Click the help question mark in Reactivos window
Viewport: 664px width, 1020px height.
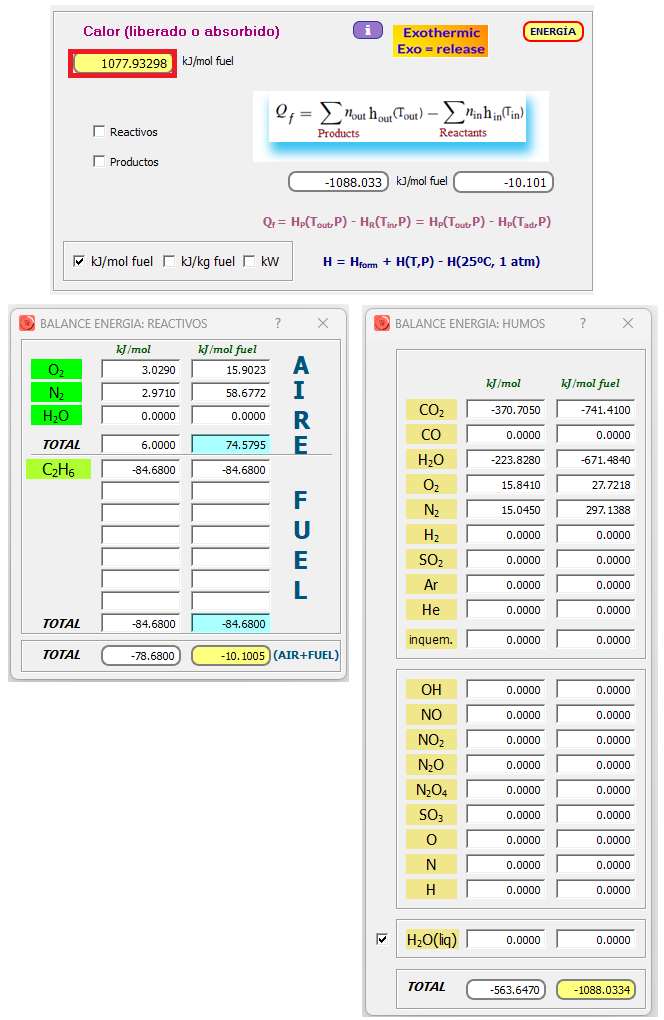click(x=278, y=323)
